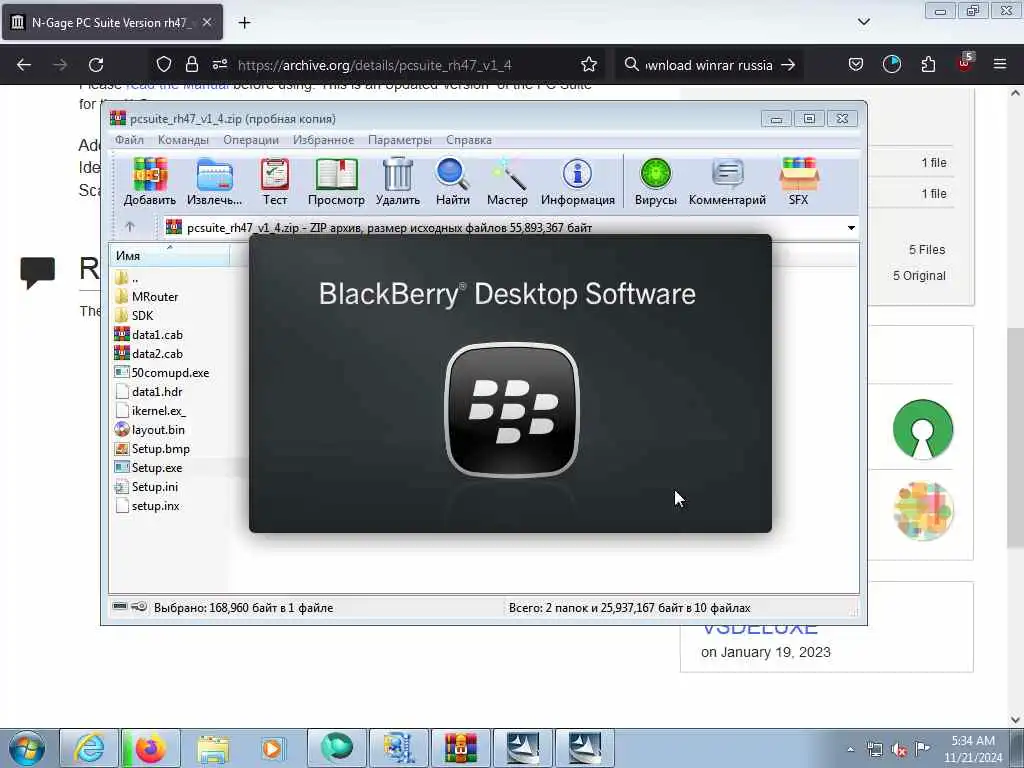
Task: Reload the page in Firefox
Action: (x=96, y=65)
